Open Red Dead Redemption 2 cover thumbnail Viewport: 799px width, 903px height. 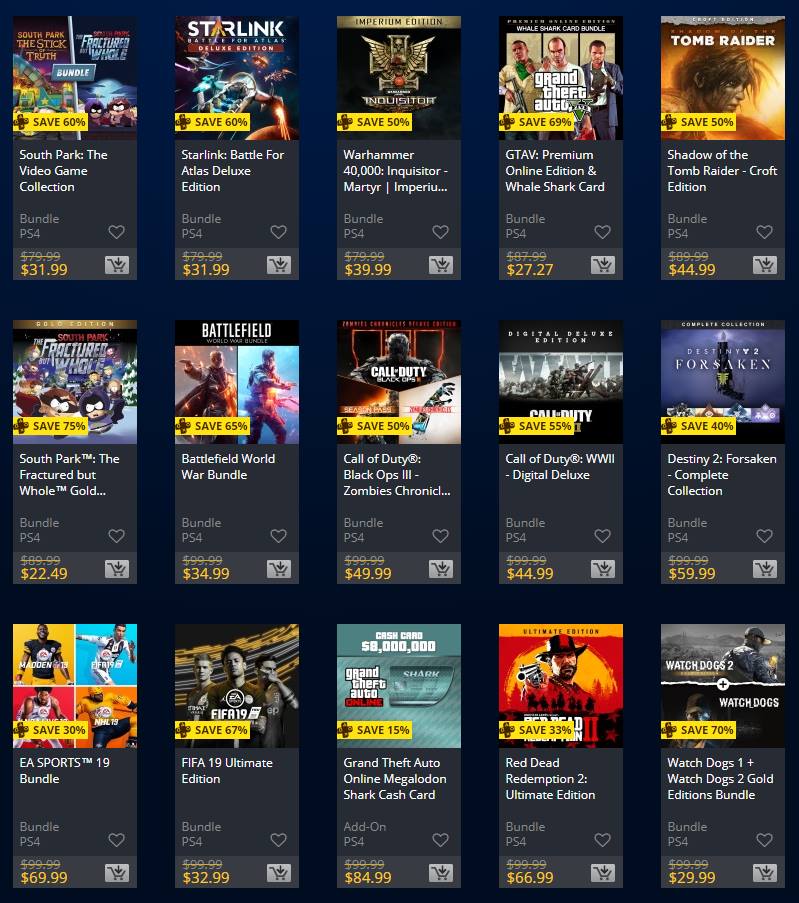point(561,686)
